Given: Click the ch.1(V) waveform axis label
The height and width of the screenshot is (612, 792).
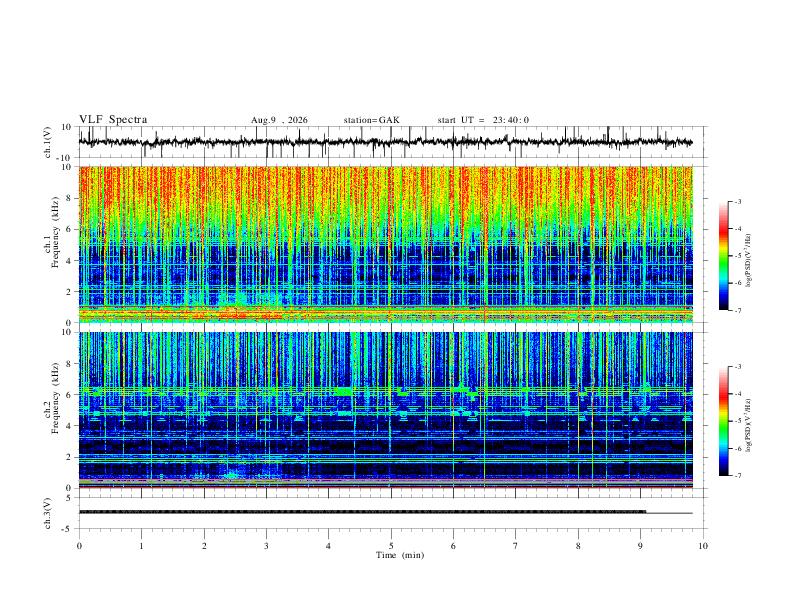Looking at the screenshot, I should pos(49,142).
